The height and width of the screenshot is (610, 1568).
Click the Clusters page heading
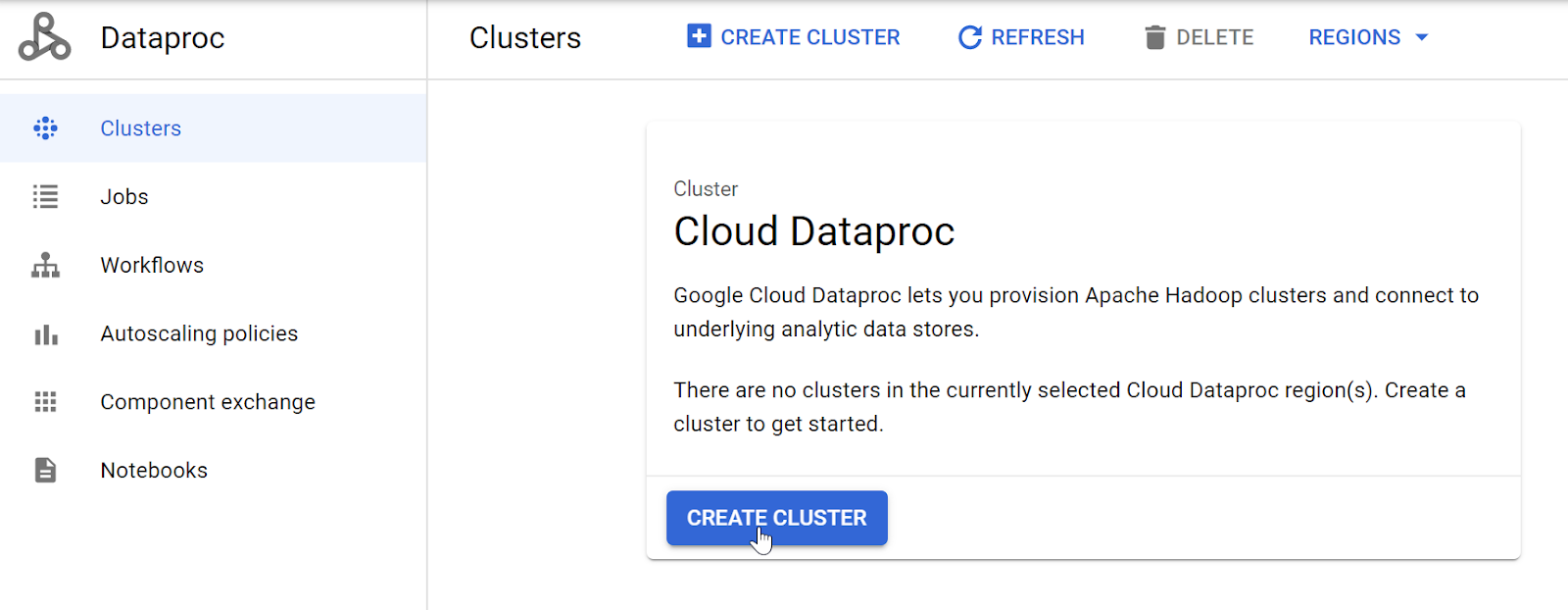click(525, 38)
